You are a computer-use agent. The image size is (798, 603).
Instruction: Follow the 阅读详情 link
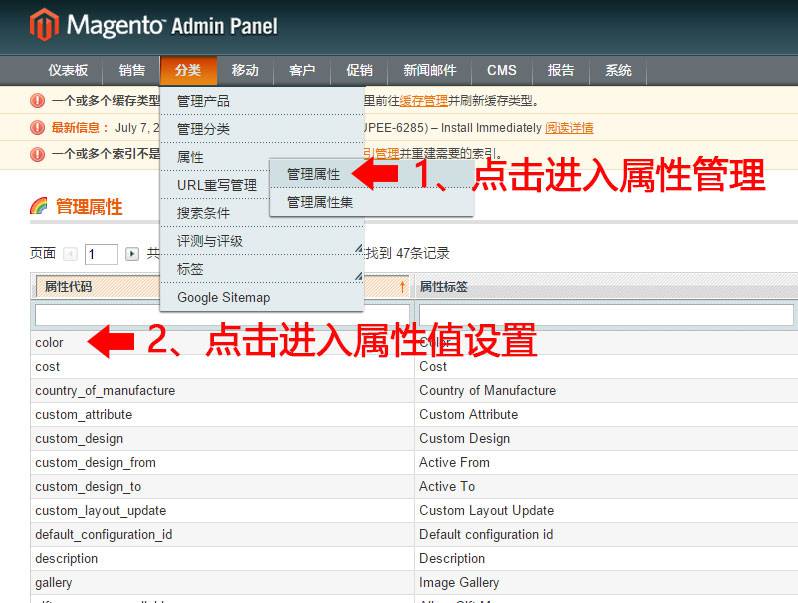pos(569,128)
